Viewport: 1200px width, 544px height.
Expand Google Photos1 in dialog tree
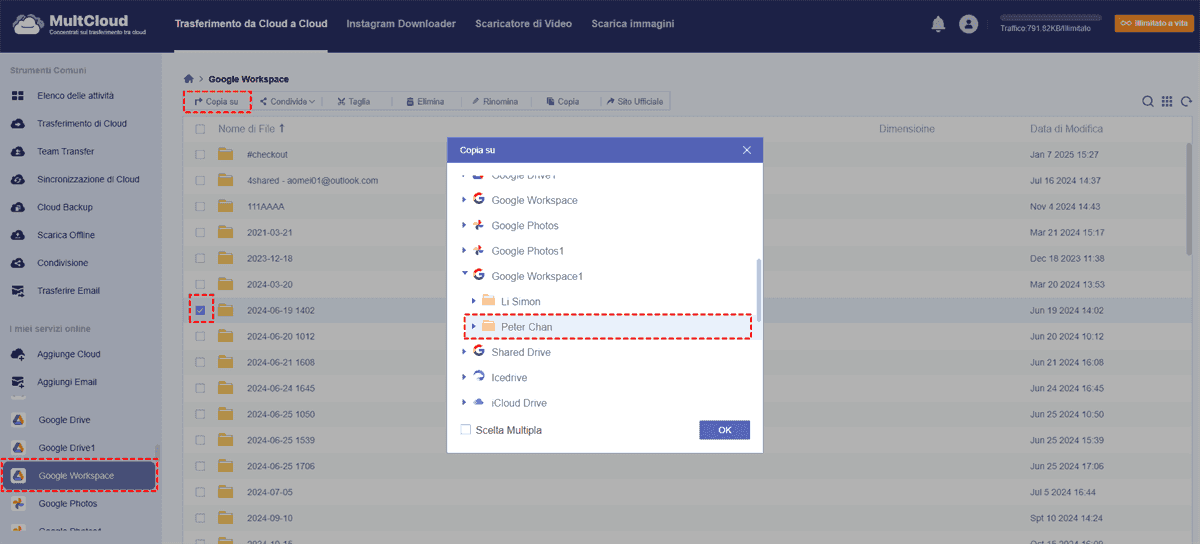[x=464, y=251]
